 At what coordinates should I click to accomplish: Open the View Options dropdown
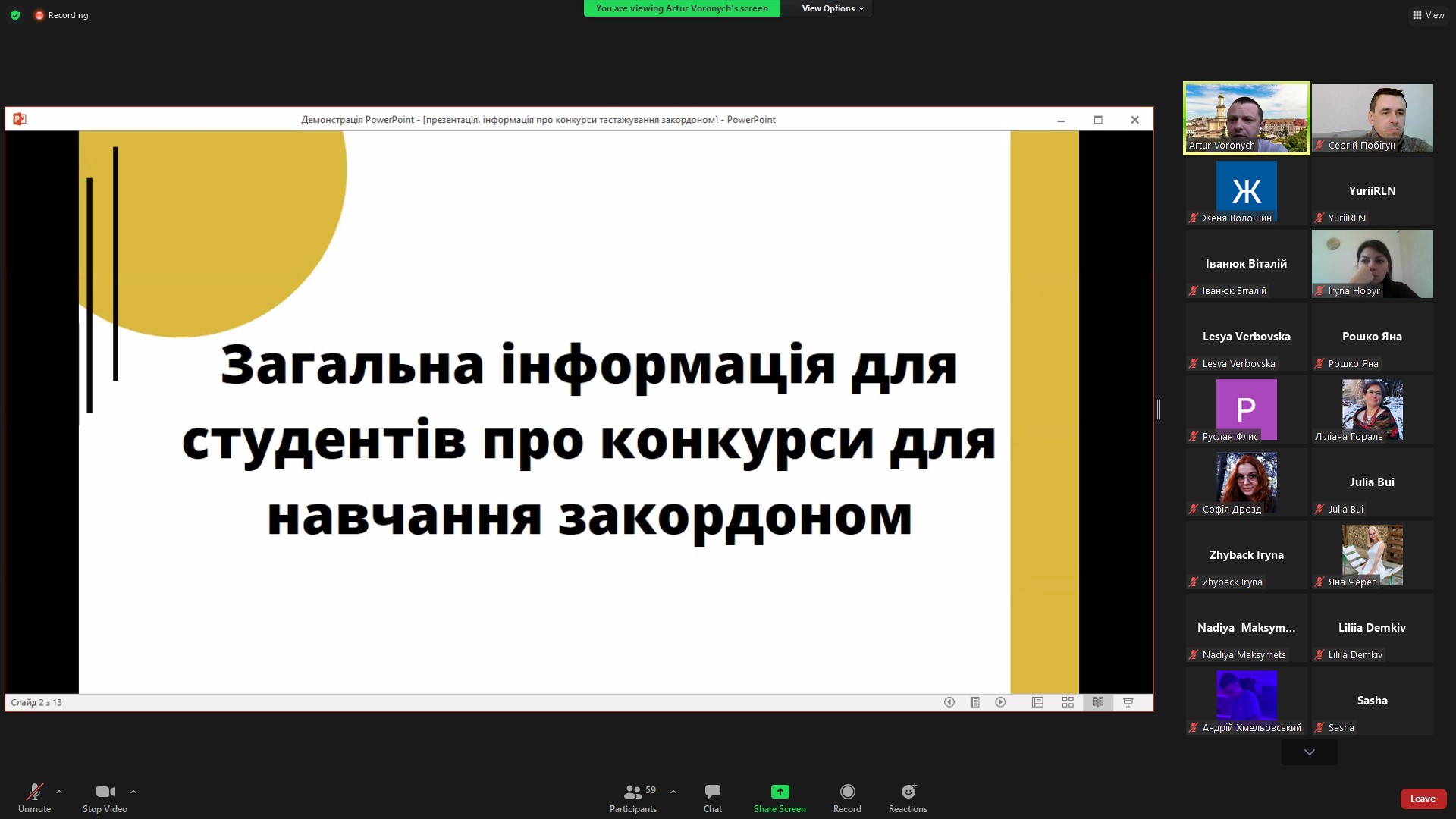pyautogui.click(x=828, y=8)
